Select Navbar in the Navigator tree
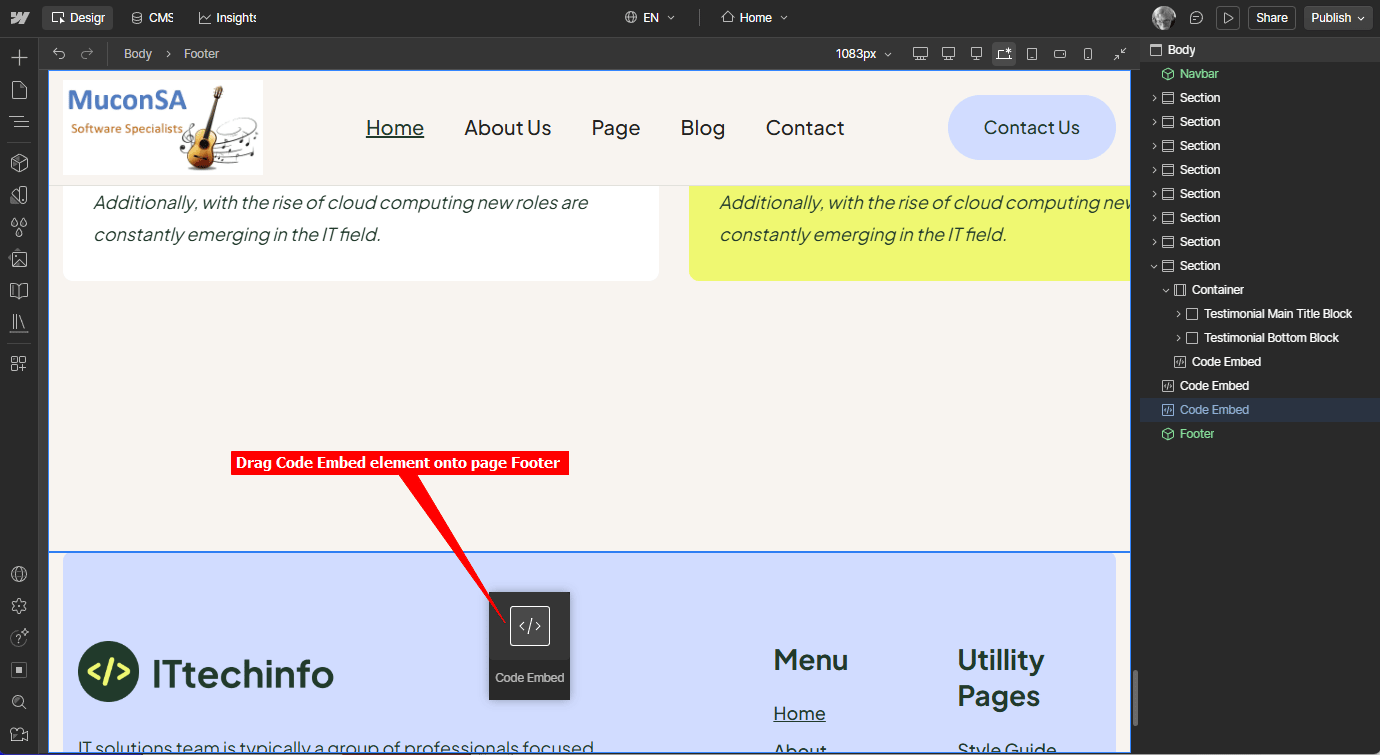This screenshot has height=755, width=1380. point(1260,74)
